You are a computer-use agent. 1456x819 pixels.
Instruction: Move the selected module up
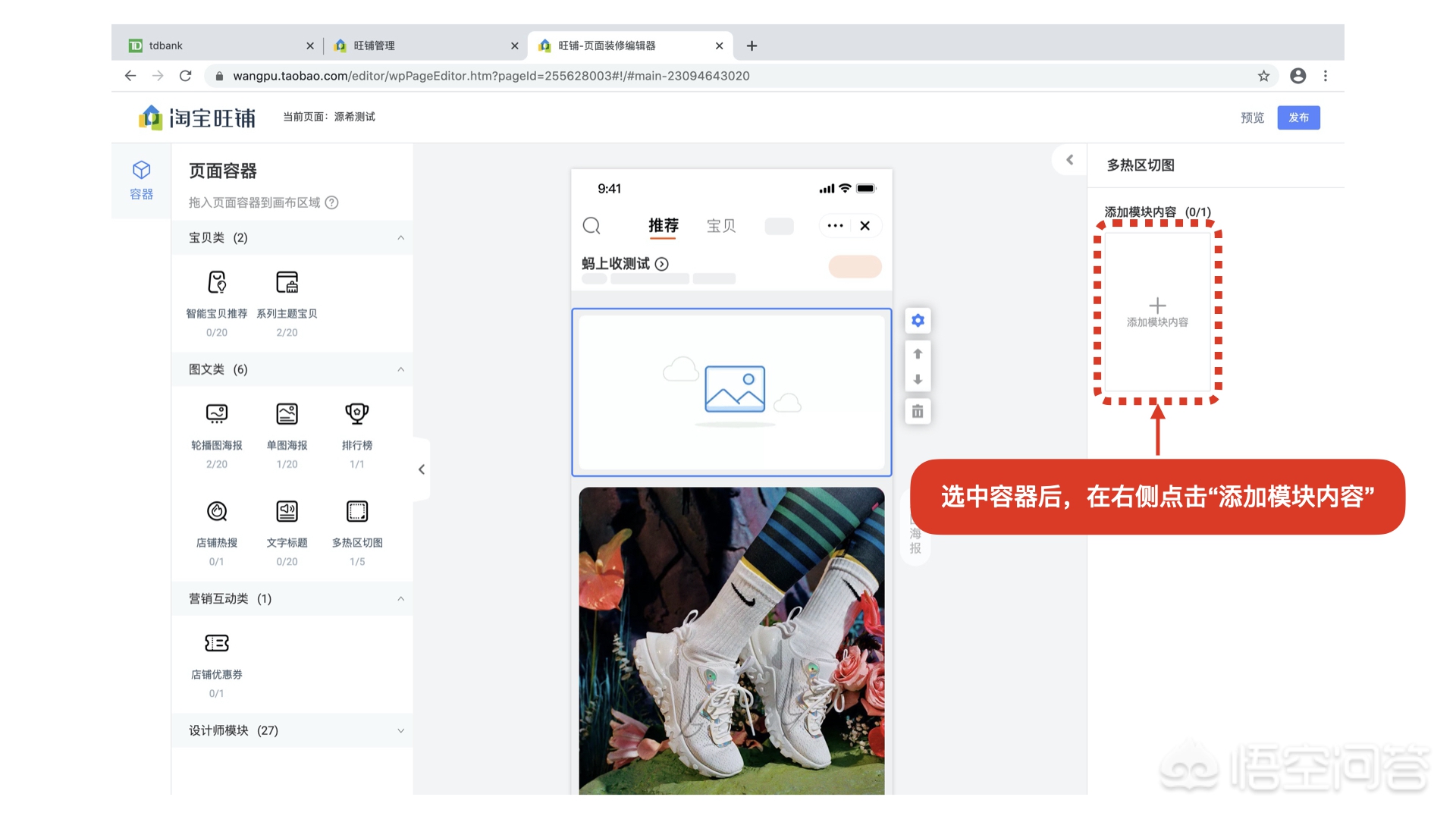tap(918, 353)
